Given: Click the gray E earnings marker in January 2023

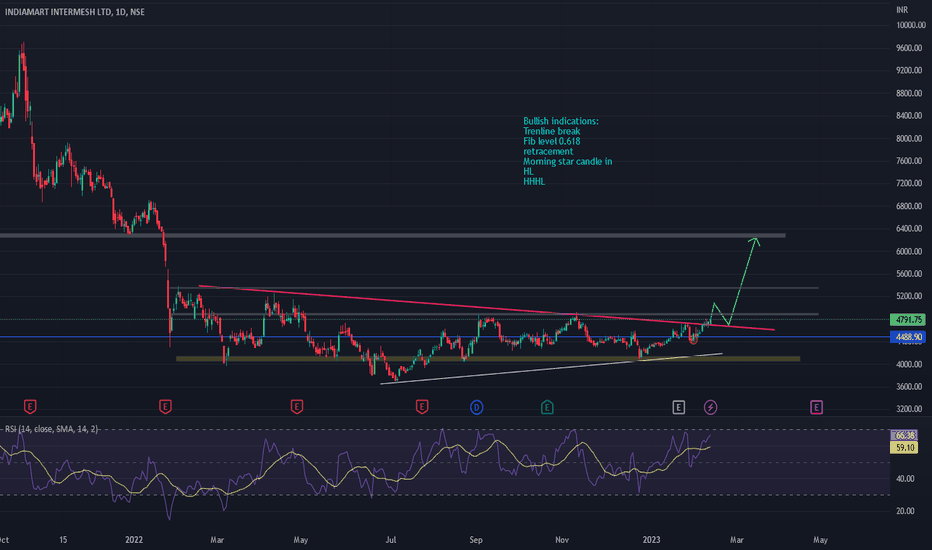Looking at the screenshot, I should coord(678,407).
